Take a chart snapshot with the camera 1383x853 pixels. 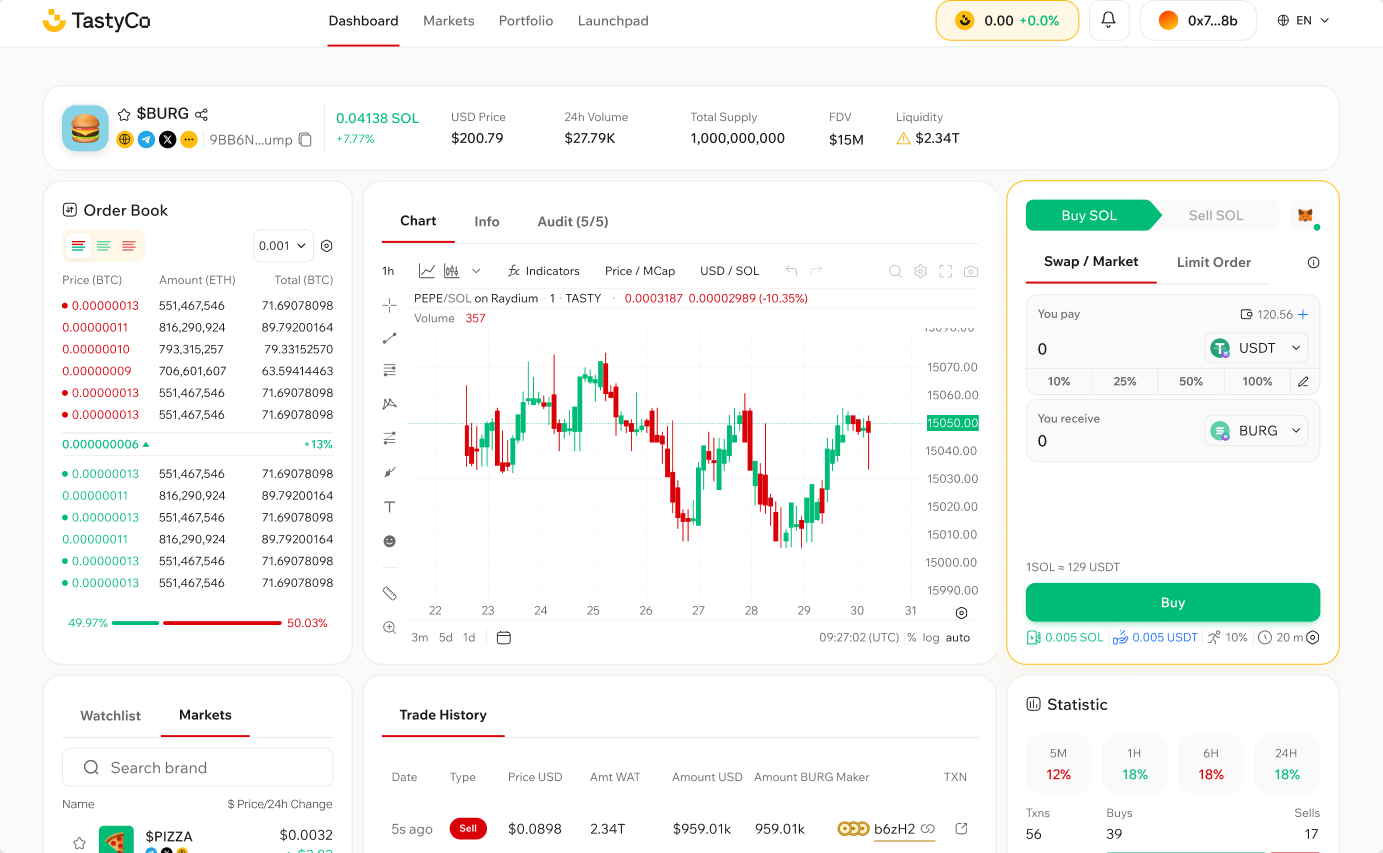971,271
